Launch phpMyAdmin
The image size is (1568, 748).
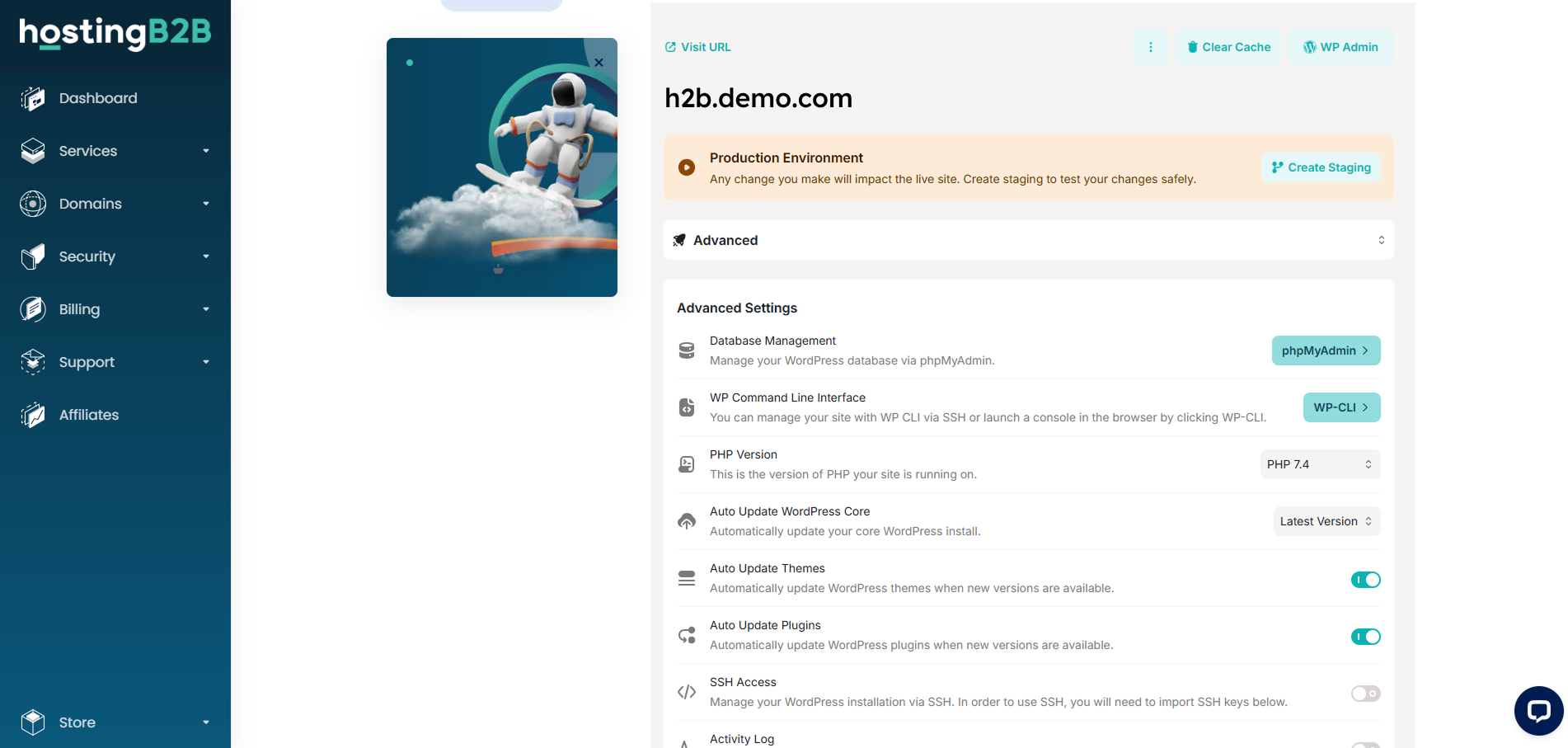click(1326, 350)
